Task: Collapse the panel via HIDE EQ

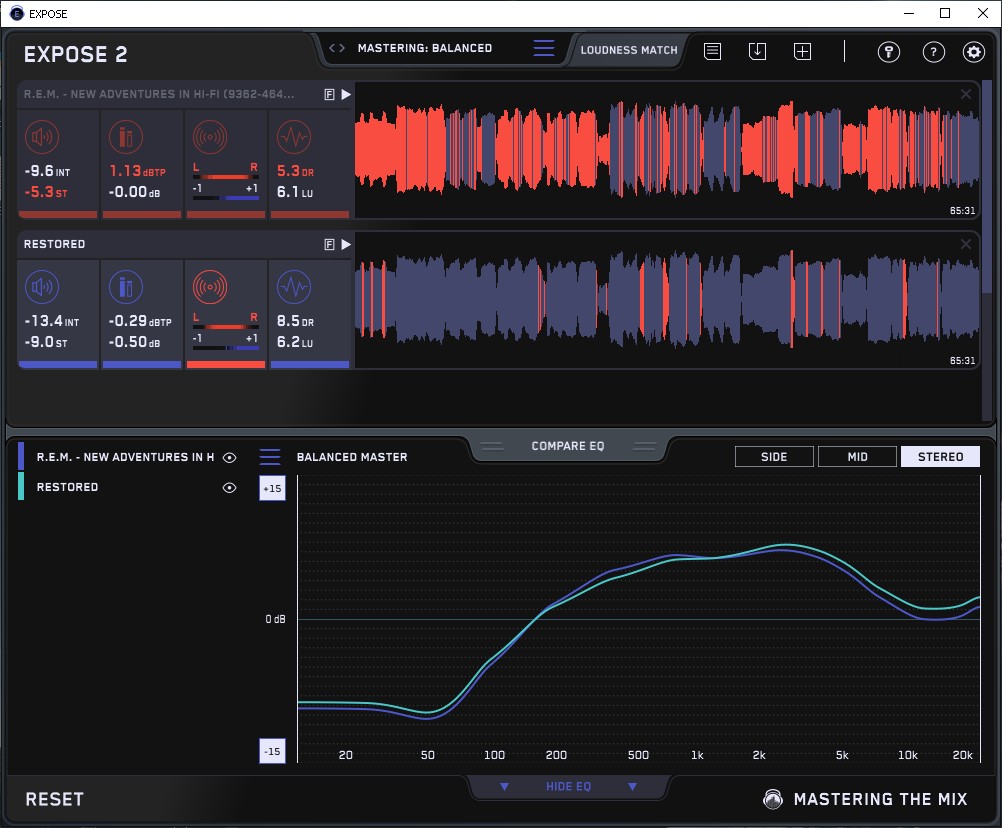Action: pyautogui.click(x=568, y=787)
